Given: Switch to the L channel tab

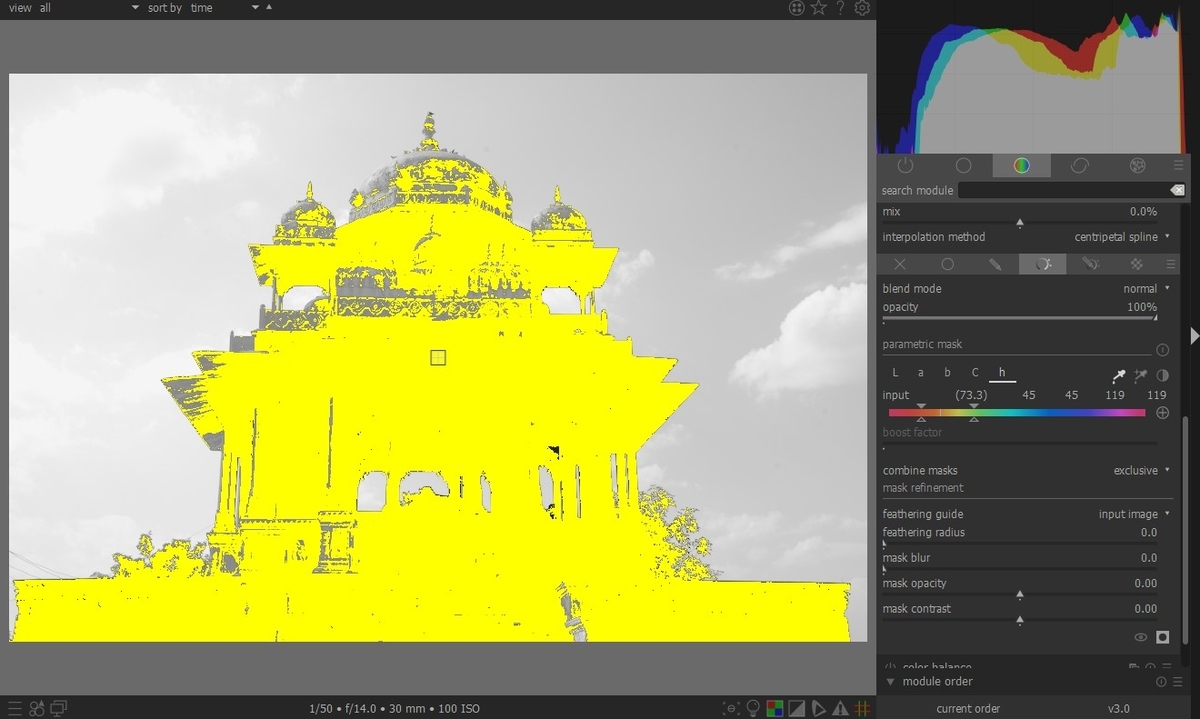Looking at the screenshot, I should [x=895, y=373].
